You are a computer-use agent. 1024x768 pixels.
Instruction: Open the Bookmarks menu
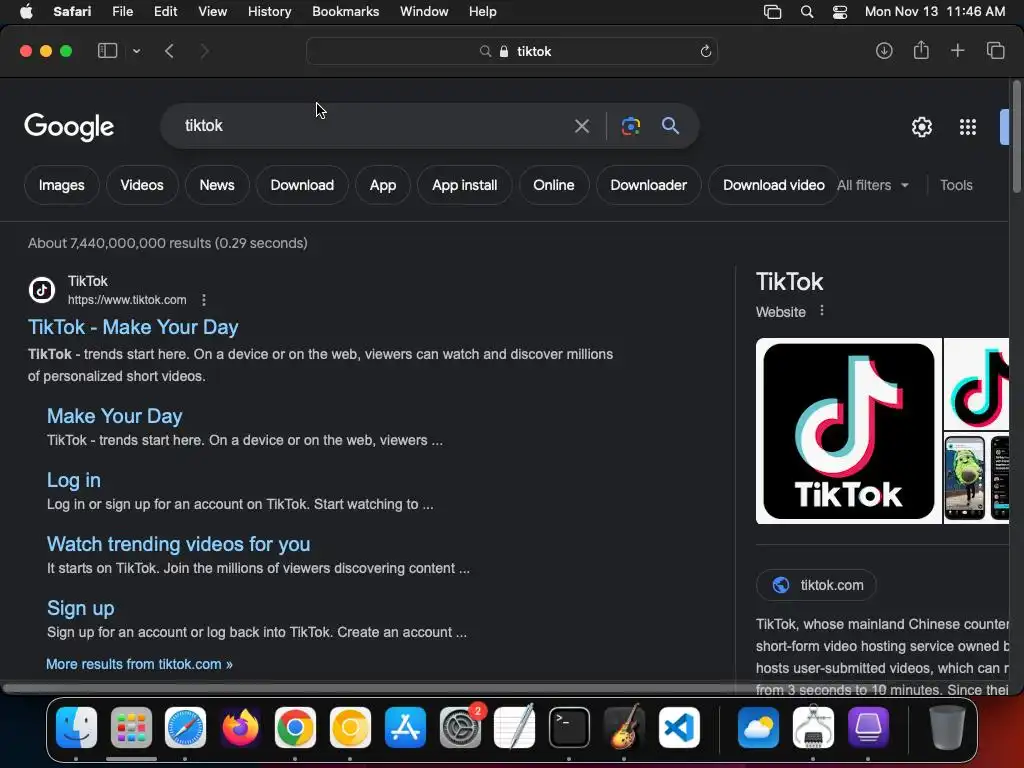[345, 12]
